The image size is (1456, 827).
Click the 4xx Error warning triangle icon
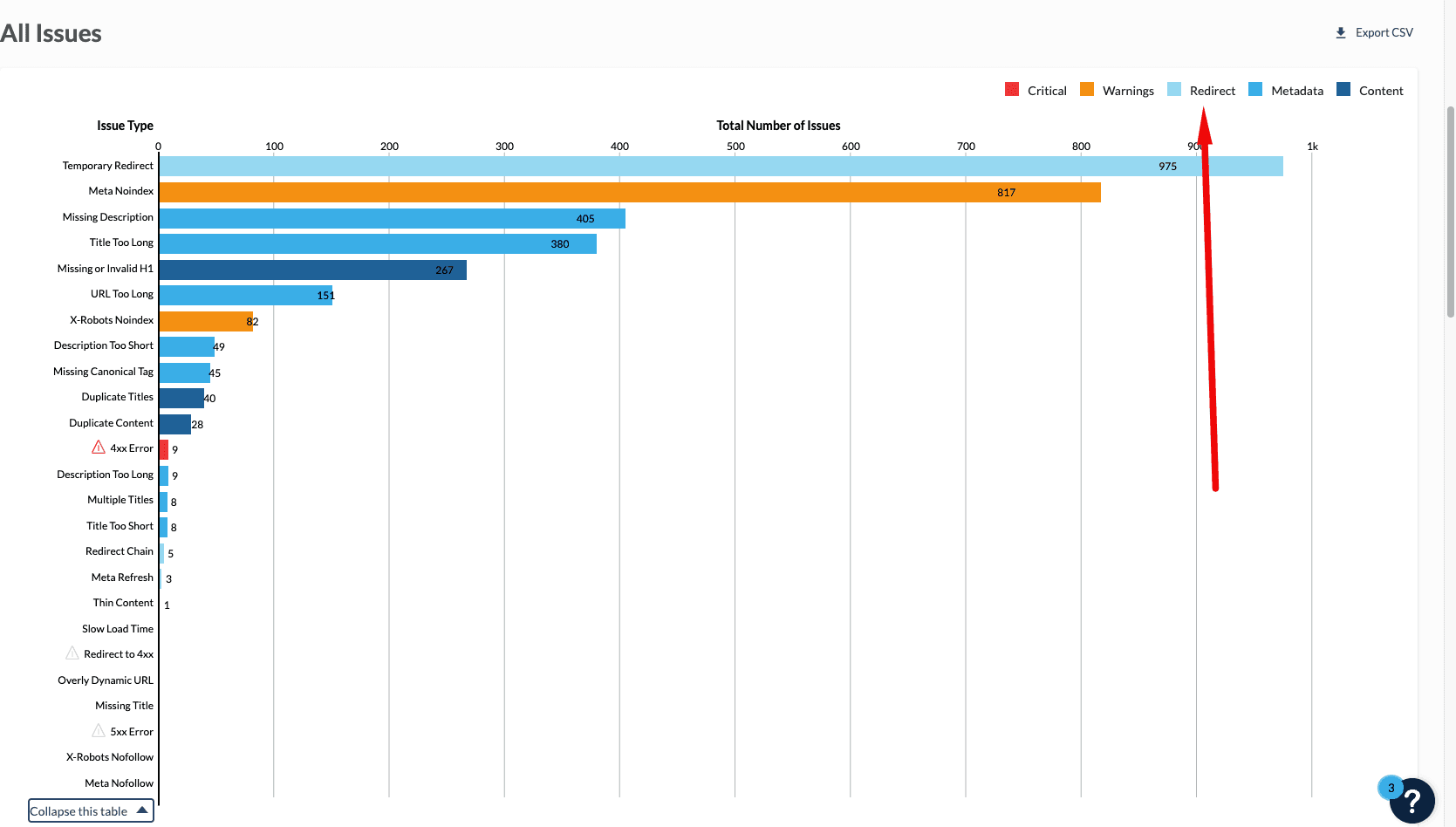pos(99,448)
